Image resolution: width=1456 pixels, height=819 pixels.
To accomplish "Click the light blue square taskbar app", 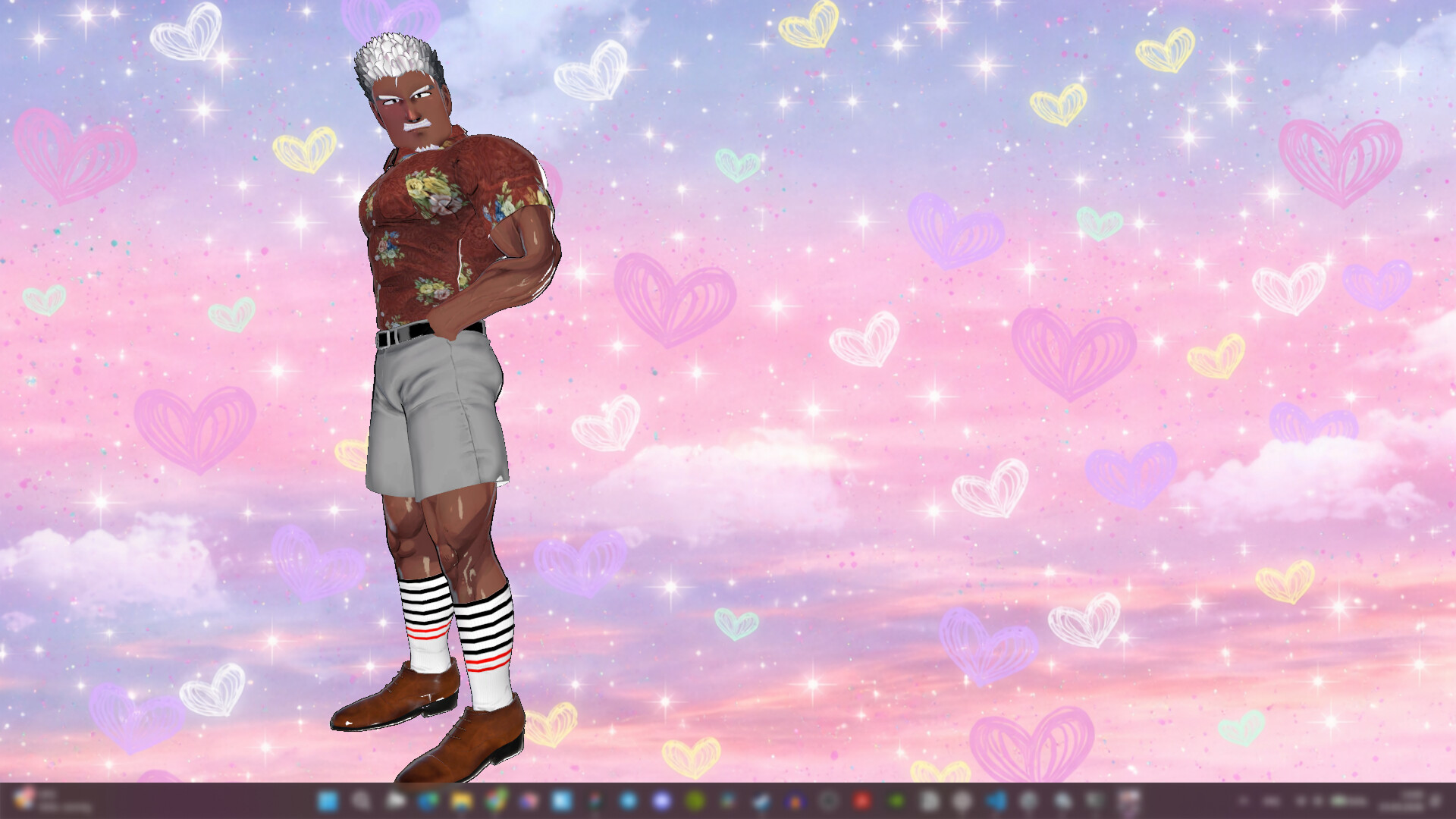I will pyautogui.click(x=562, y=801).
